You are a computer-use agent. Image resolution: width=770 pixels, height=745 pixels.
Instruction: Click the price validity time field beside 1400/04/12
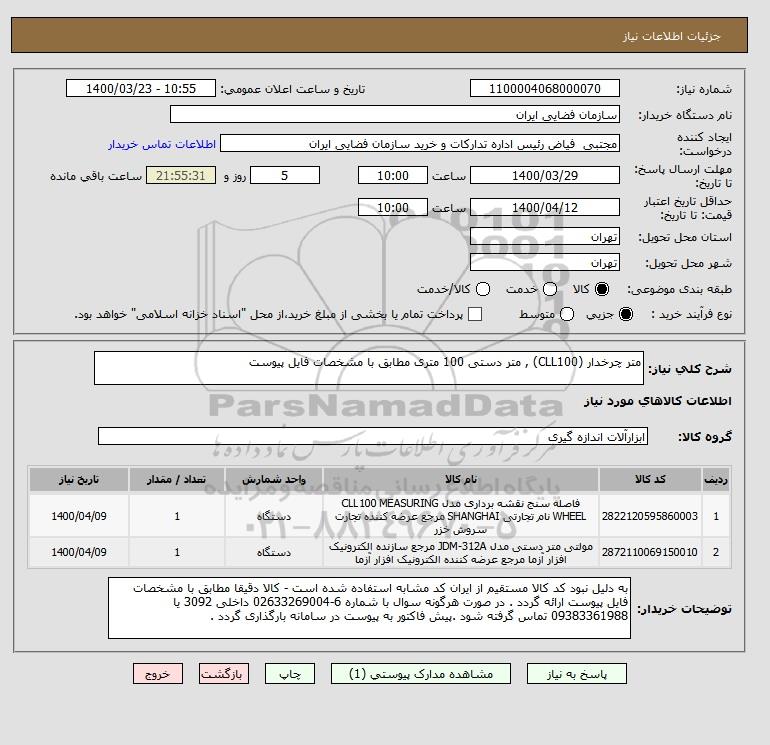click(x=393, y=207)
